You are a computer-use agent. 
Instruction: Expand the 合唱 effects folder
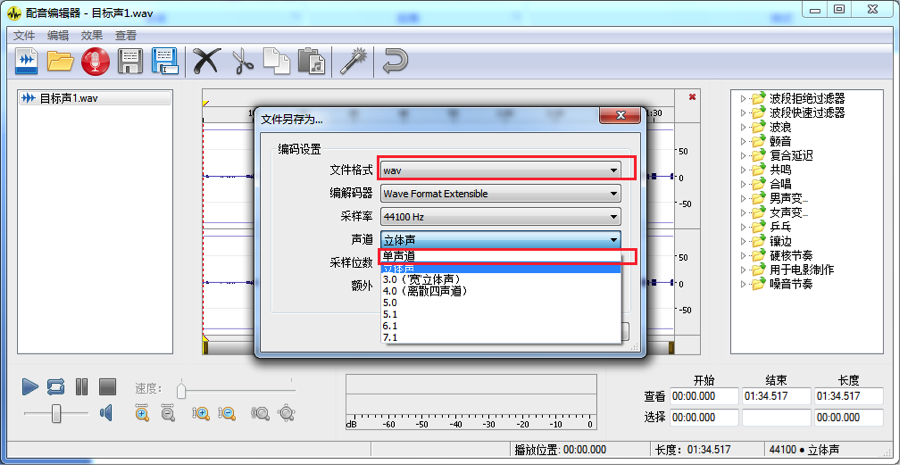coord(744,184)
